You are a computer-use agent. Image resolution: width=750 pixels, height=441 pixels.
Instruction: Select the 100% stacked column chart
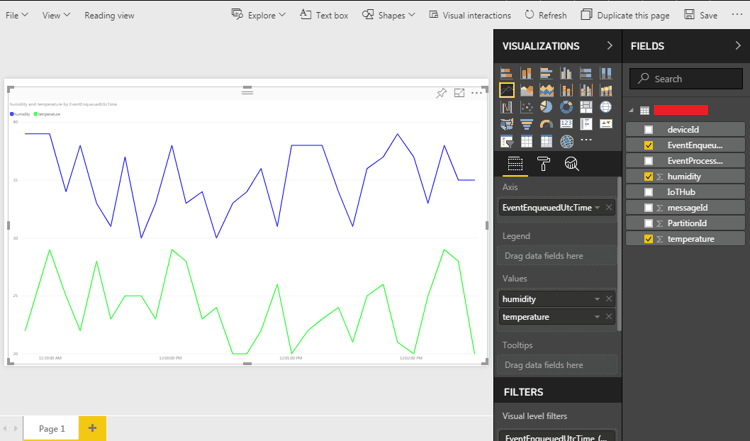606,73
